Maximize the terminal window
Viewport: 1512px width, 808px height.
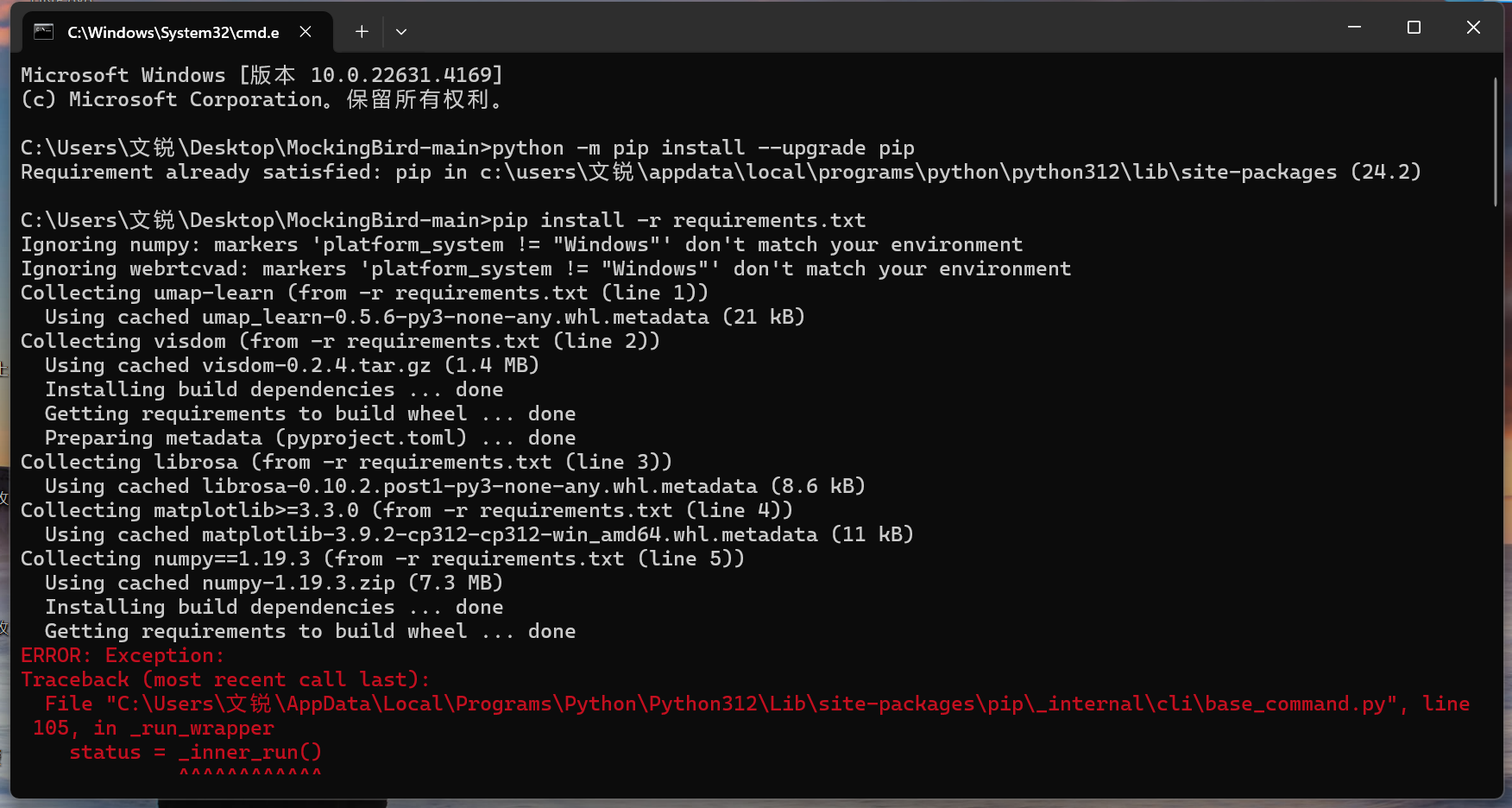pos(1414,28)
